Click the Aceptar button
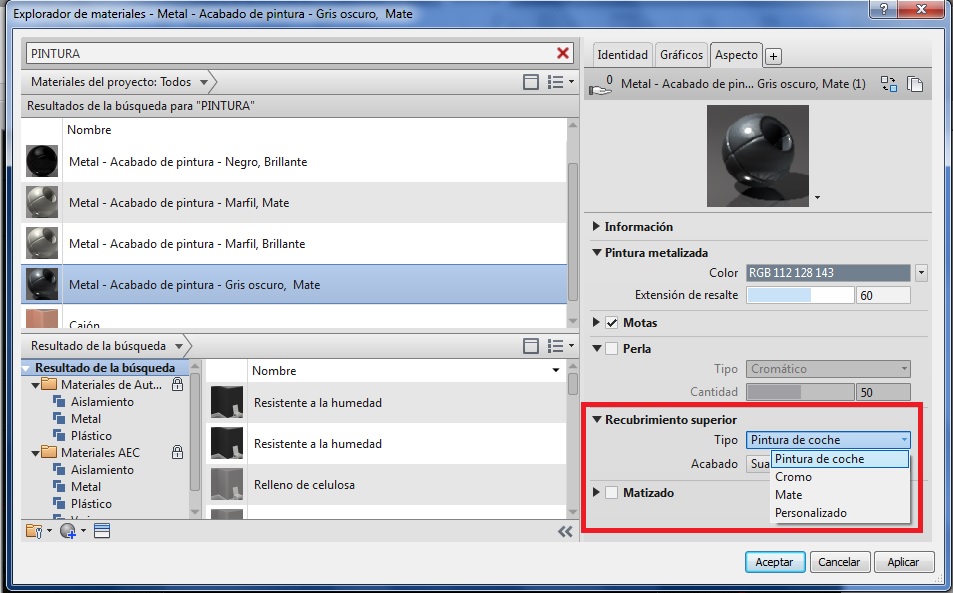The width and height of the screenshot is (953, 593). [x=774, y=562]
